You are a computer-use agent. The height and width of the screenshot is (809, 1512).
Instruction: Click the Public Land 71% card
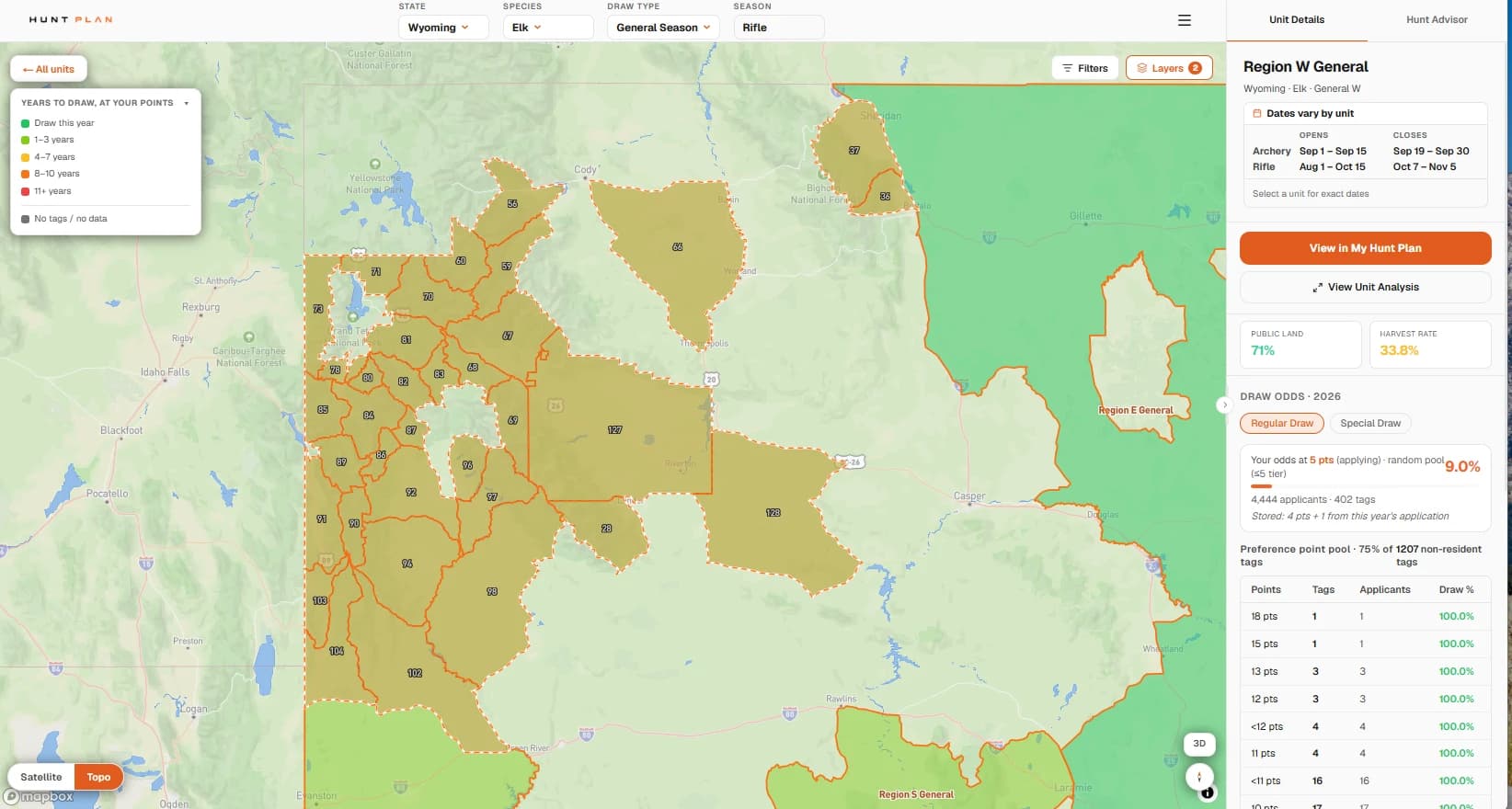tap(1300, 344)
